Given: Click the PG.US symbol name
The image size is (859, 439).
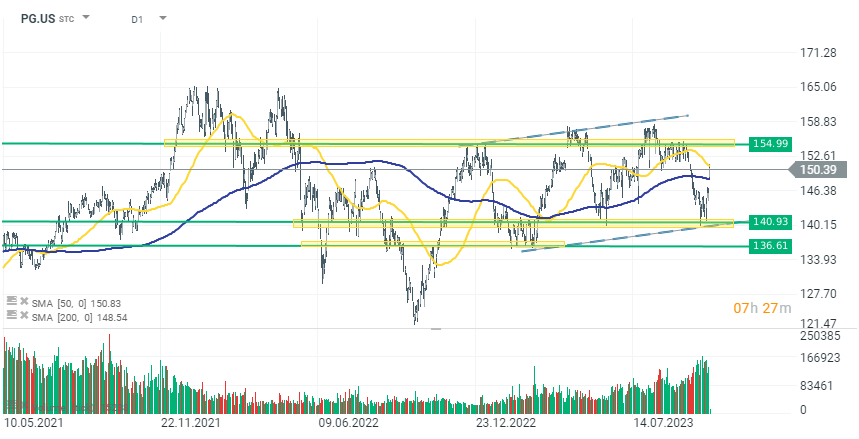Looking at the screenshot, I should [39, 18].
